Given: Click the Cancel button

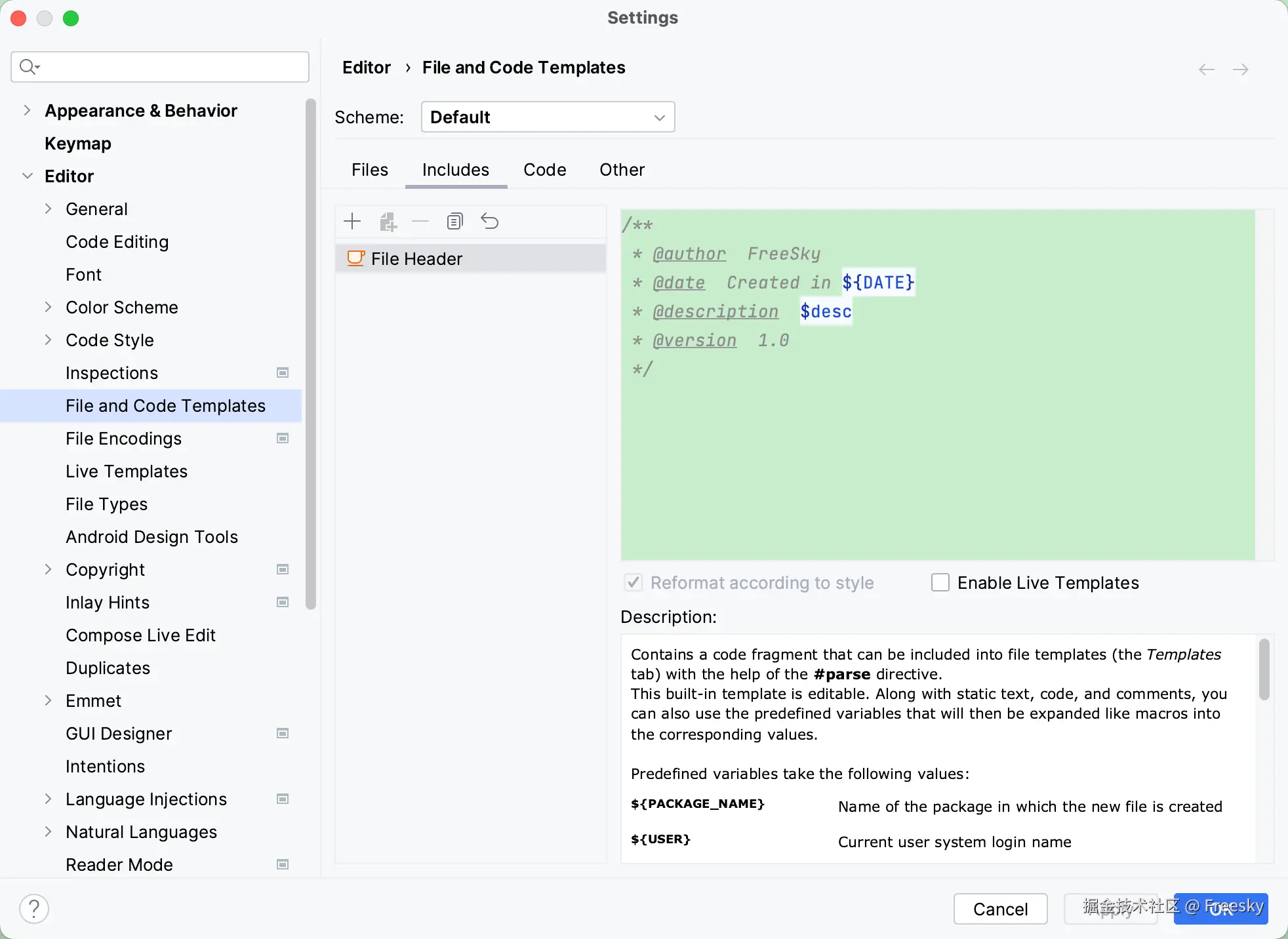Looking at the screenshot, I should click(x=1000, y=909).
